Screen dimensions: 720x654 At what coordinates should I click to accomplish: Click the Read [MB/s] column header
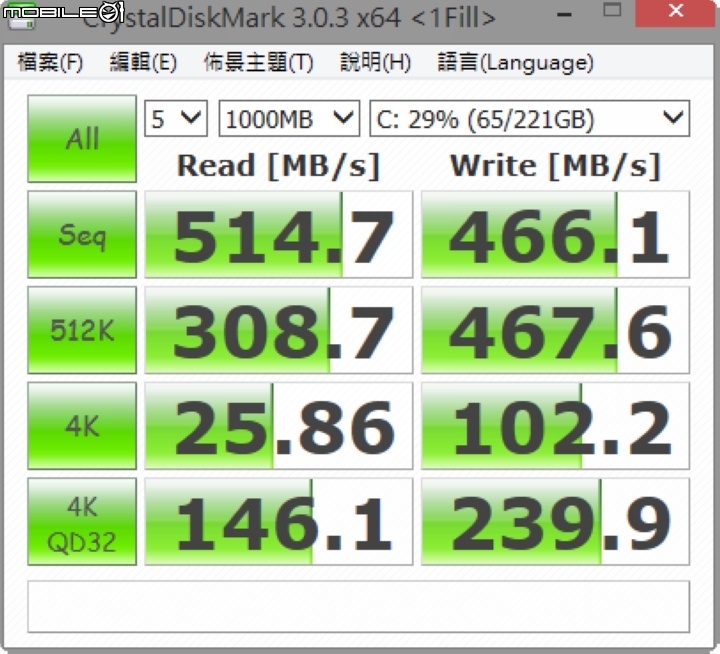278,165
